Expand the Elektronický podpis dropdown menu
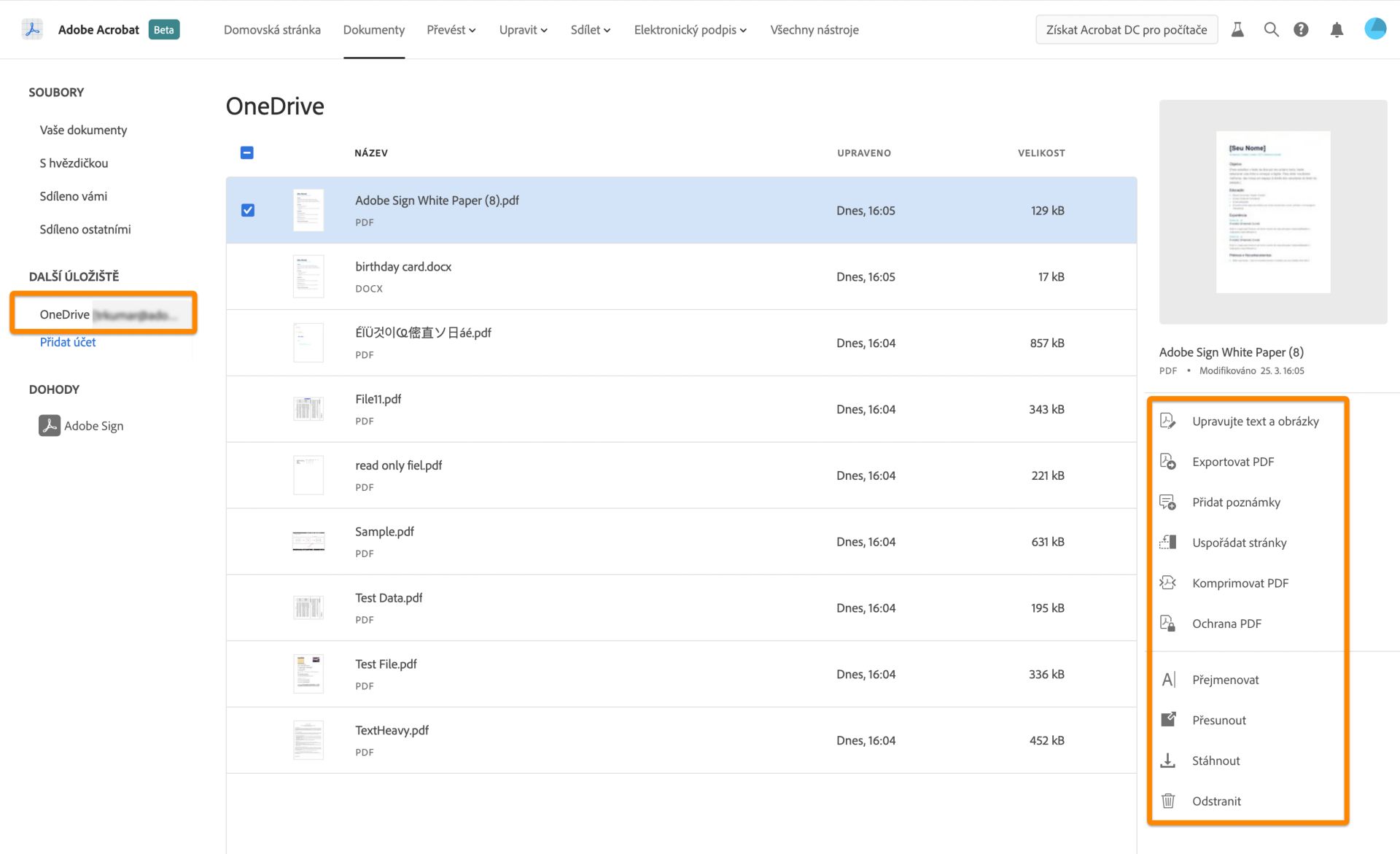Viewport: 1400px width, 854px height. tap(690, 30)
